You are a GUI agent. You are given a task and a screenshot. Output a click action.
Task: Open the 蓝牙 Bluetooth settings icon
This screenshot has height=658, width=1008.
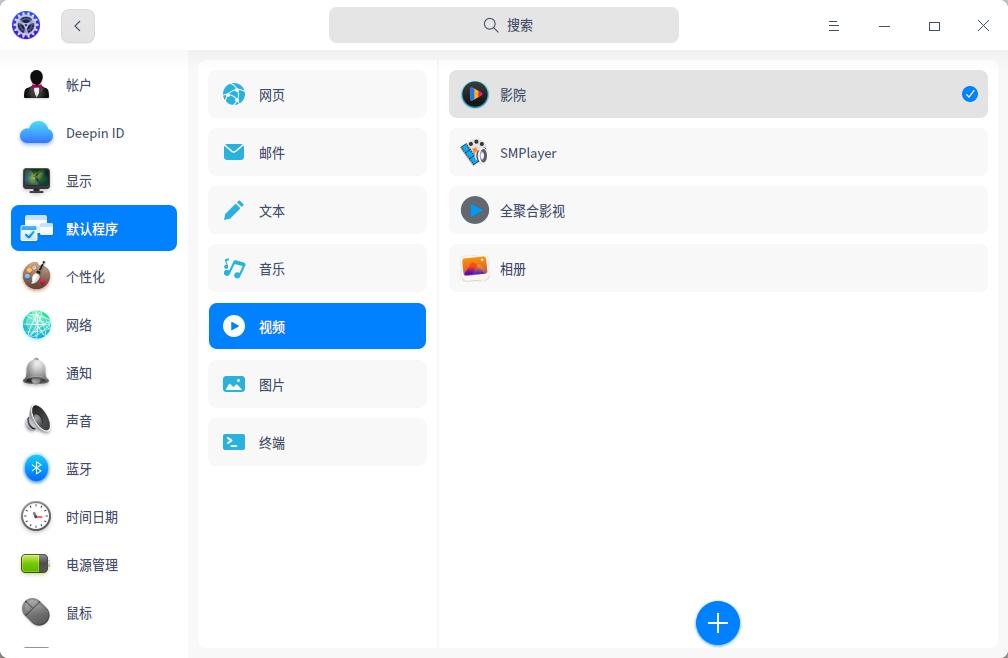[36, 469]
